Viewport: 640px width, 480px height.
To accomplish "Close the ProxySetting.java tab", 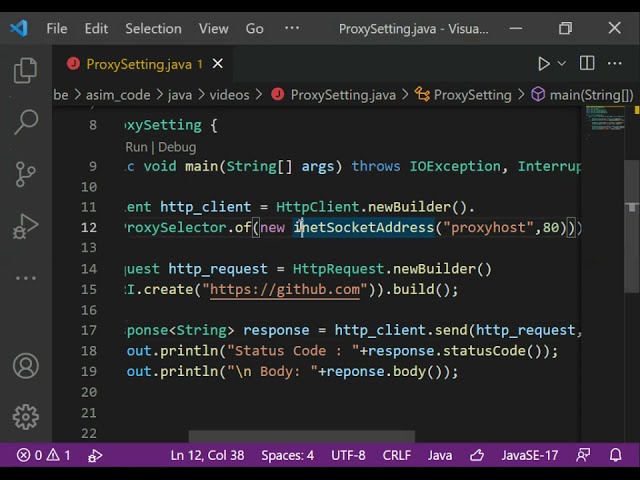I will click(218, 64).
